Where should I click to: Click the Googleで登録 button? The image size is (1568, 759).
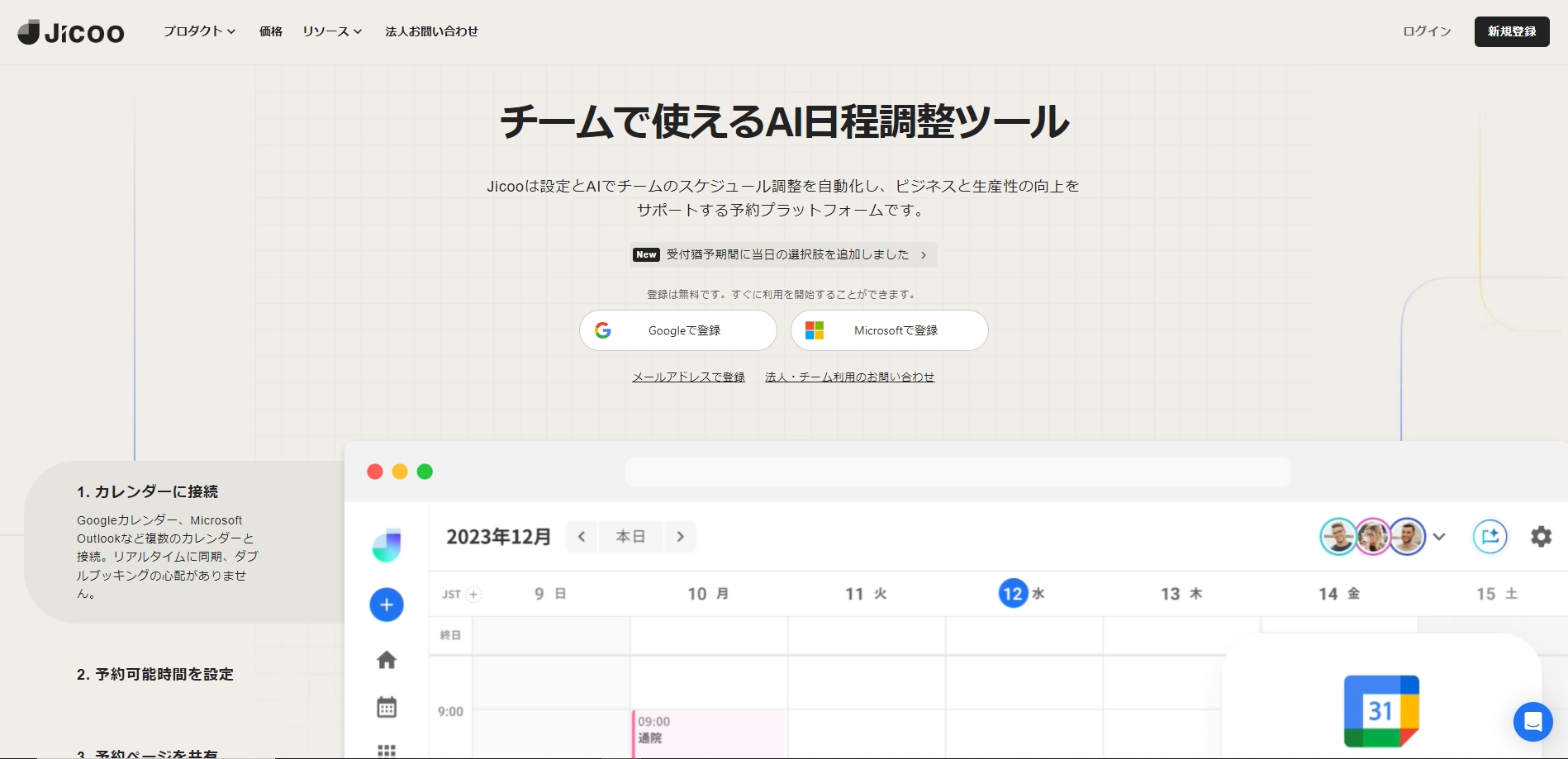coord(678,330)
